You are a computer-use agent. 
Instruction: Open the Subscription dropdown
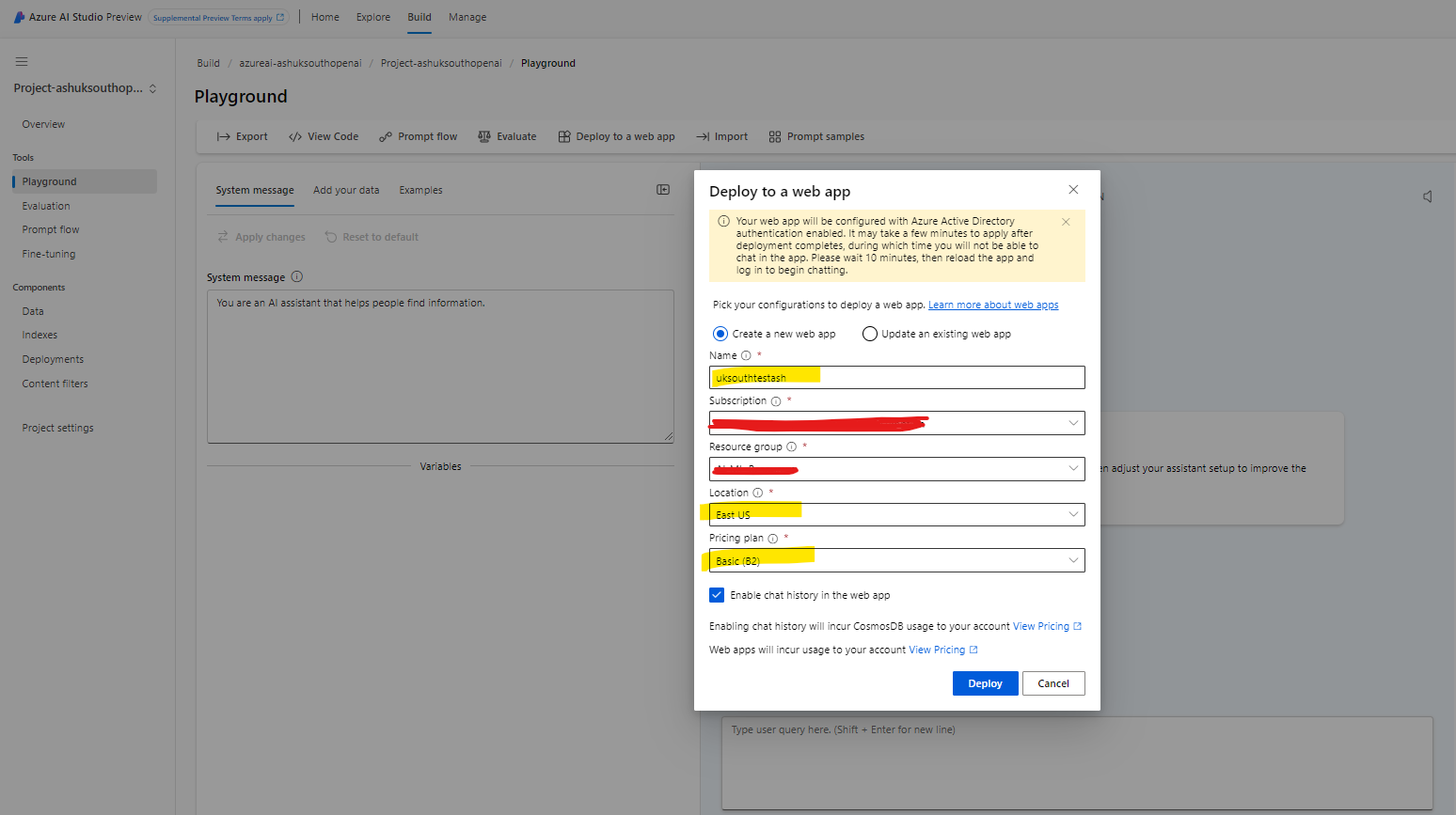tap(896, 423)
